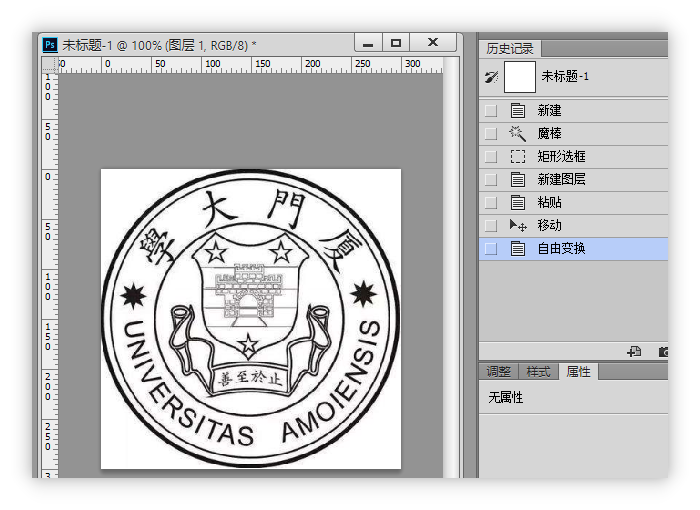Image resolution: width=700 pixels, height=510 pixels.
Task: Toggle history brush source box for 粘贴
Action: [x=490, y=202]
